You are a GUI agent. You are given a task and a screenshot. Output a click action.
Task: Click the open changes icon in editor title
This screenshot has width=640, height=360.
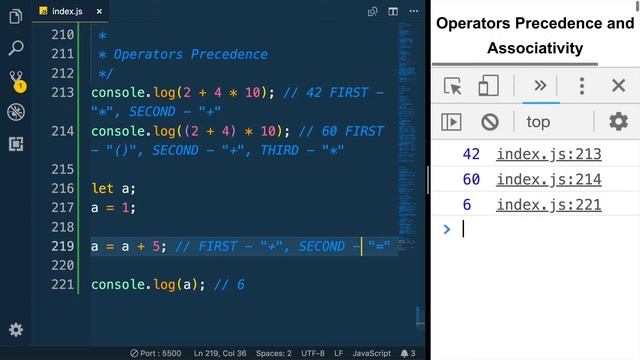pyautogui.click(x=372, y=11)
